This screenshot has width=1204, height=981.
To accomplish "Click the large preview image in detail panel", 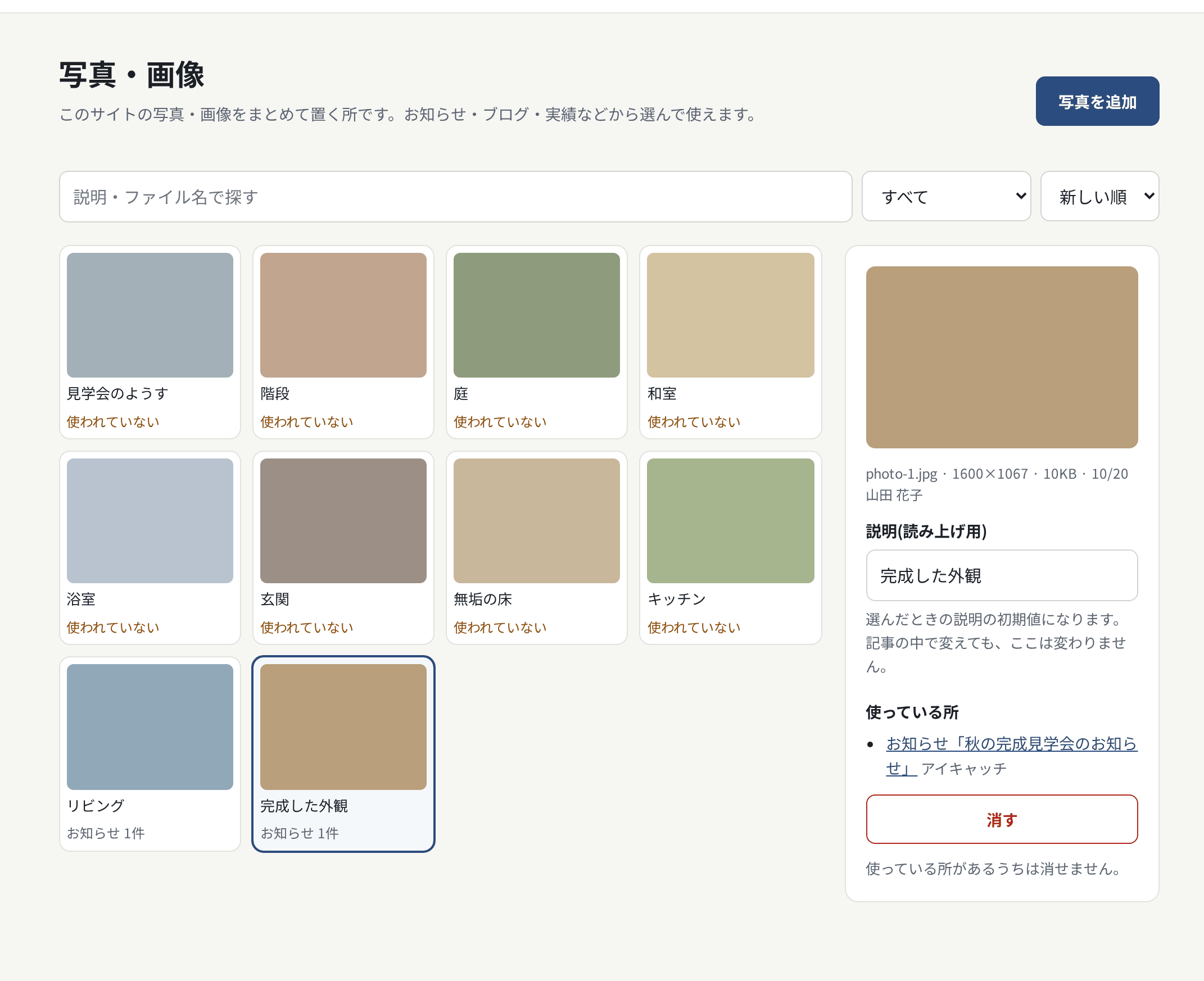I will pos(1002,357).
